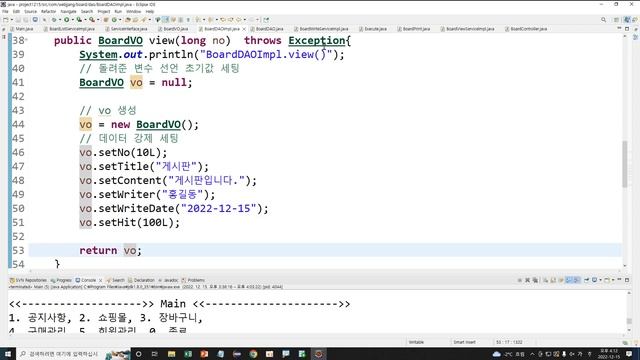The image size is (640, 360).
Task: Open the Display Selected Console dropdown
Action: pyautogui.click(x=600, y=280)
